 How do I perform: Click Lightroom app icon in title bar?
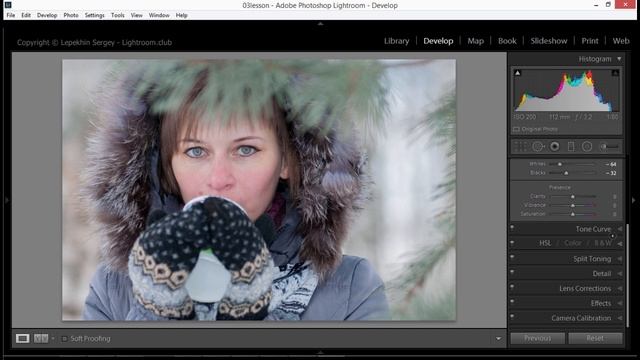pyautogui.click(x=7, y=5)
